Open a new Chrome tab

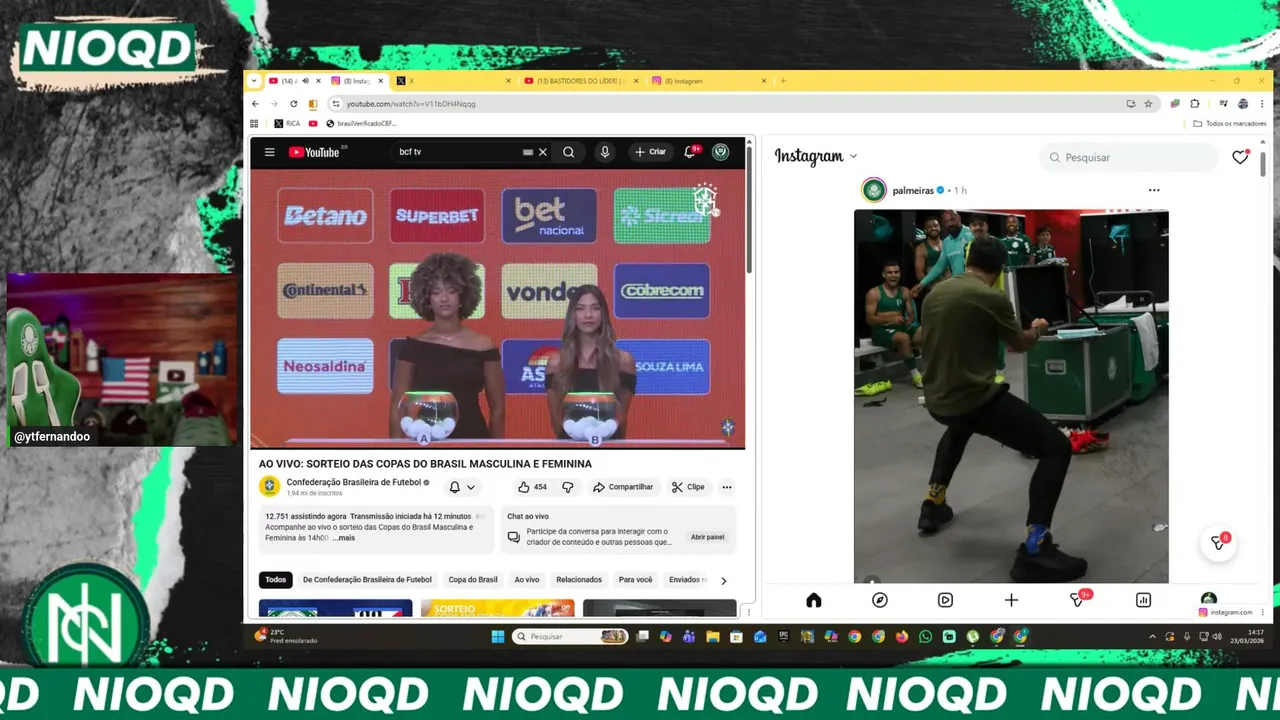[783, 81]
